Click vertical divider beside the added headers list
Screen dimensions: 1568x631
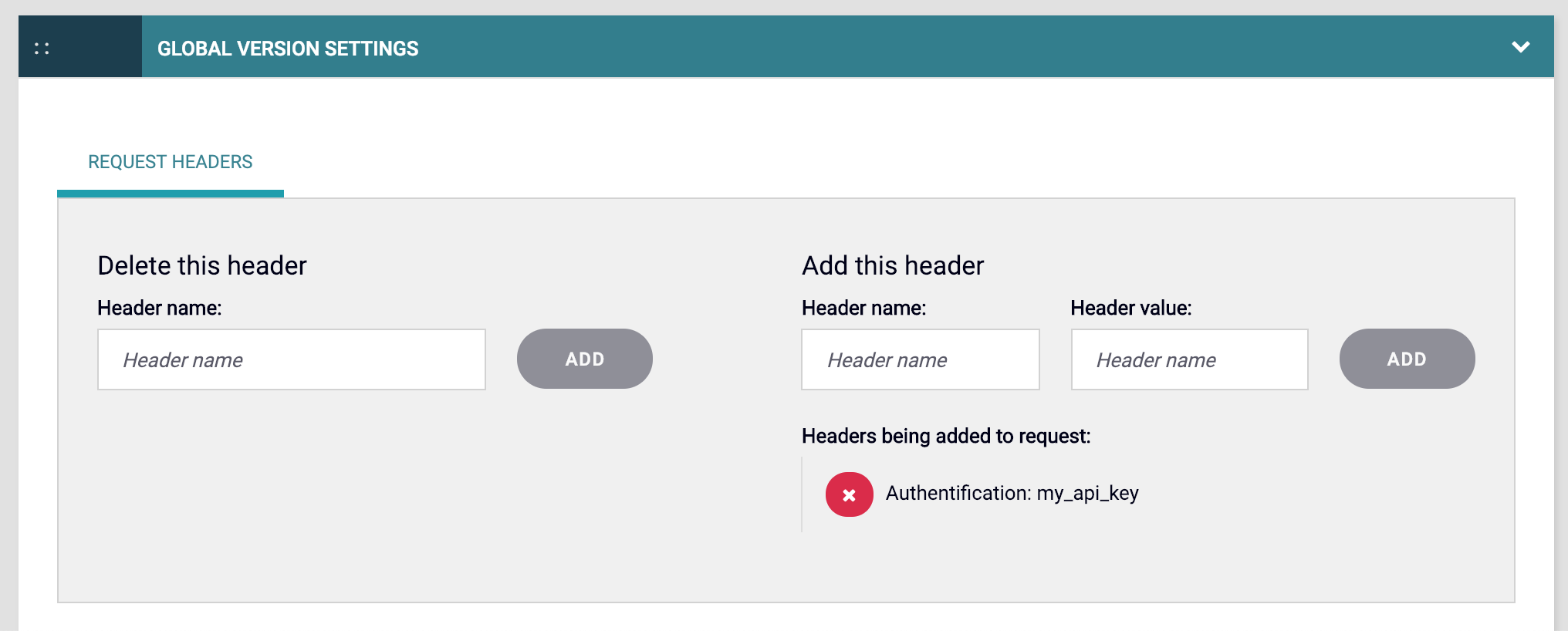coord(803,494)
